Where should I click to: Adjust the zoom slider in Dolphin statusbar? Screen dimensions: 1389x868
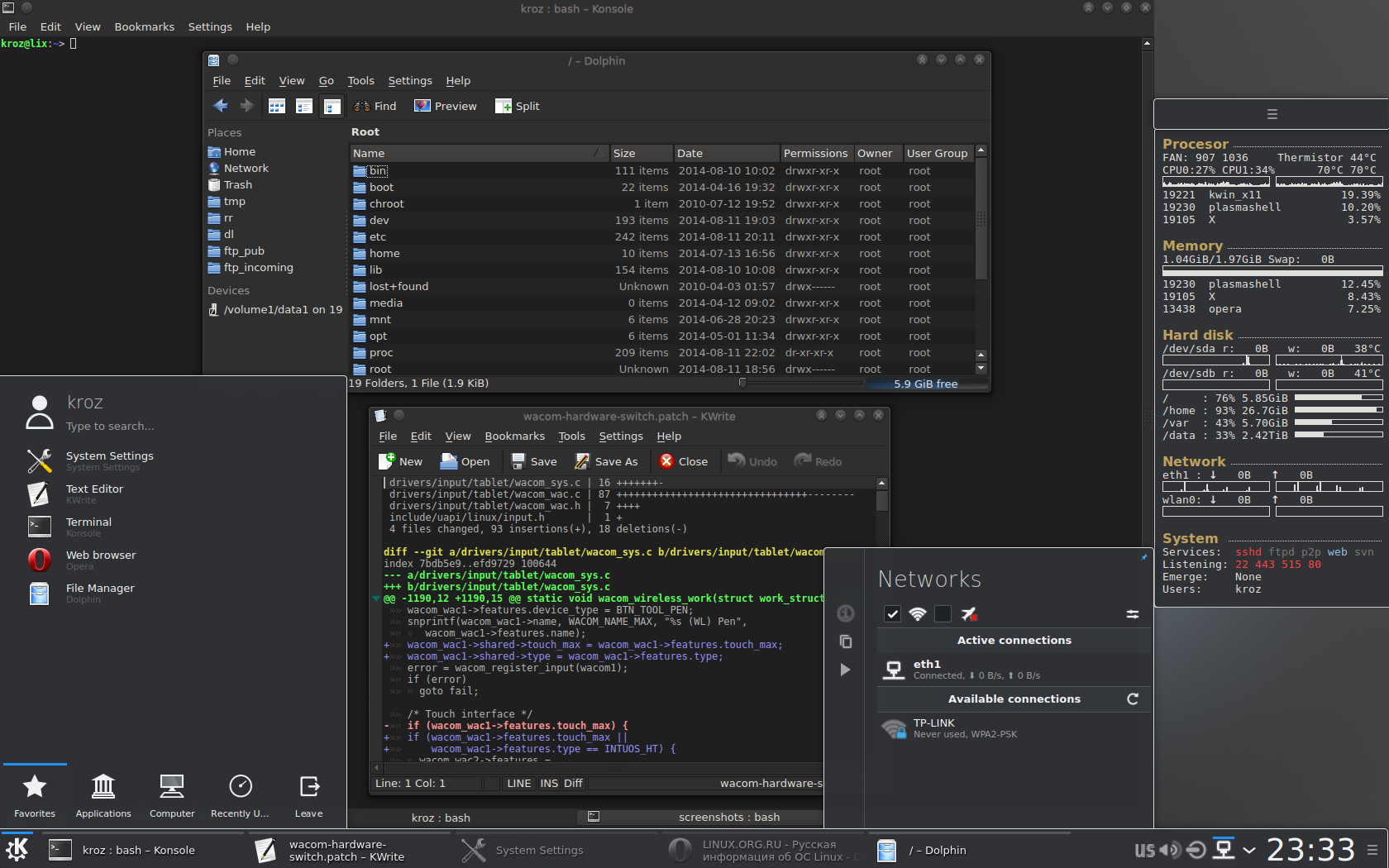pos(742,383)
